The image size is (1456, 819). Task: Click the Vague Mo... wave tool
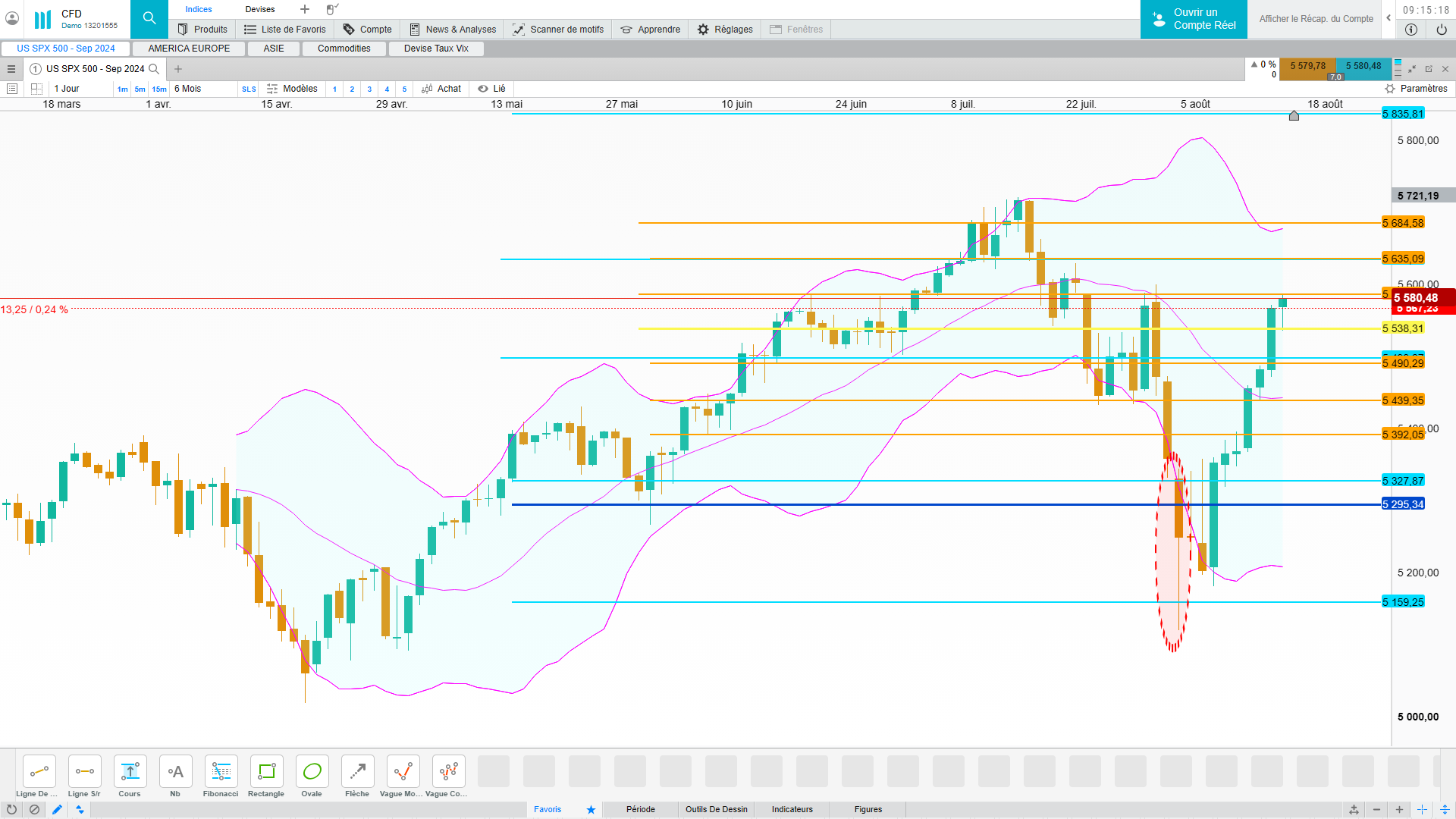pos(403,772)
